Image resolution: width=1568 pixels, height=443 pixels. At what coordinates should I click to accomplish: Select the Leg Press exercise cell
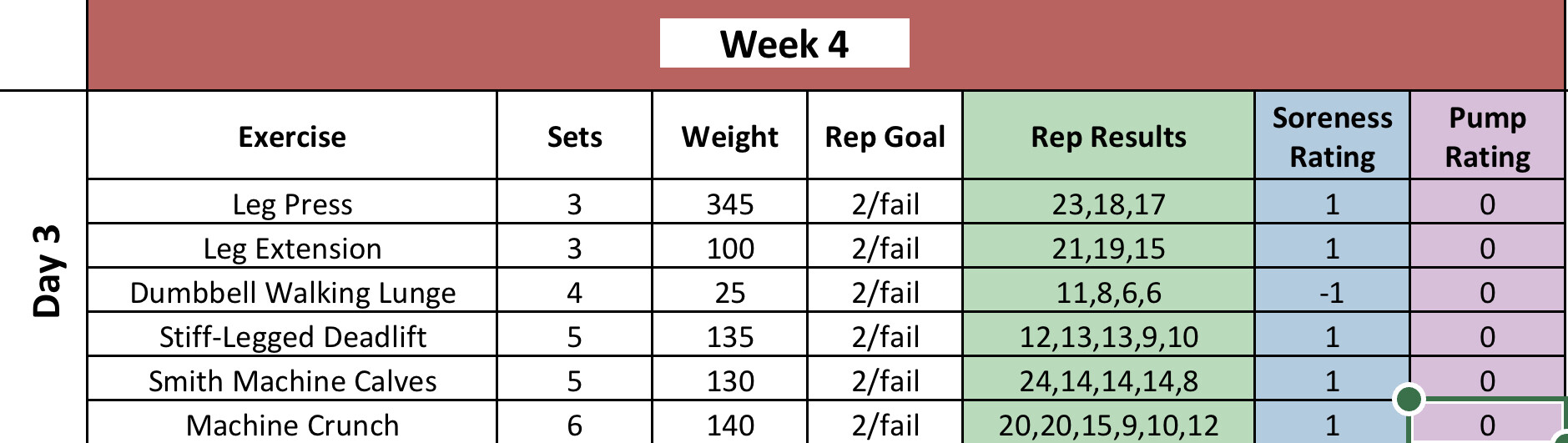pos(292,204)
